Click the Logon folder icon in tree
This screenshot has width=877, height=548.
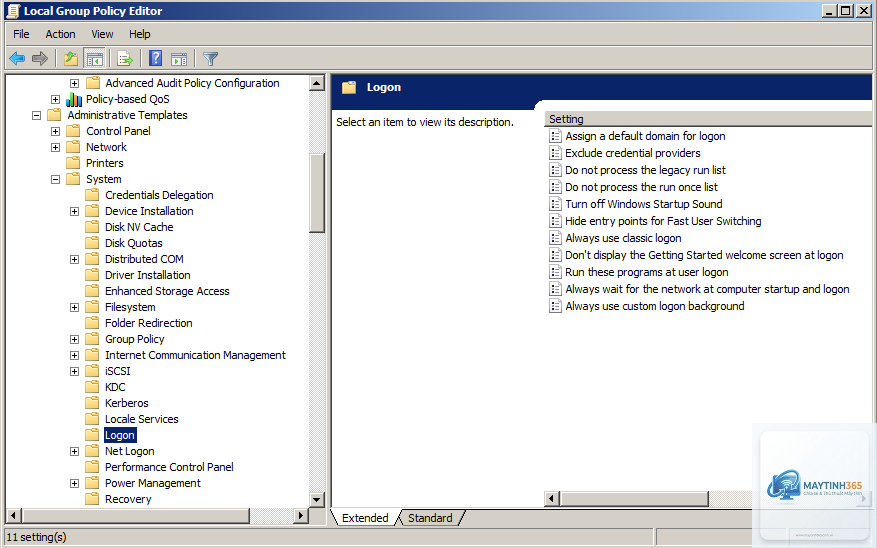pos(92,435)
